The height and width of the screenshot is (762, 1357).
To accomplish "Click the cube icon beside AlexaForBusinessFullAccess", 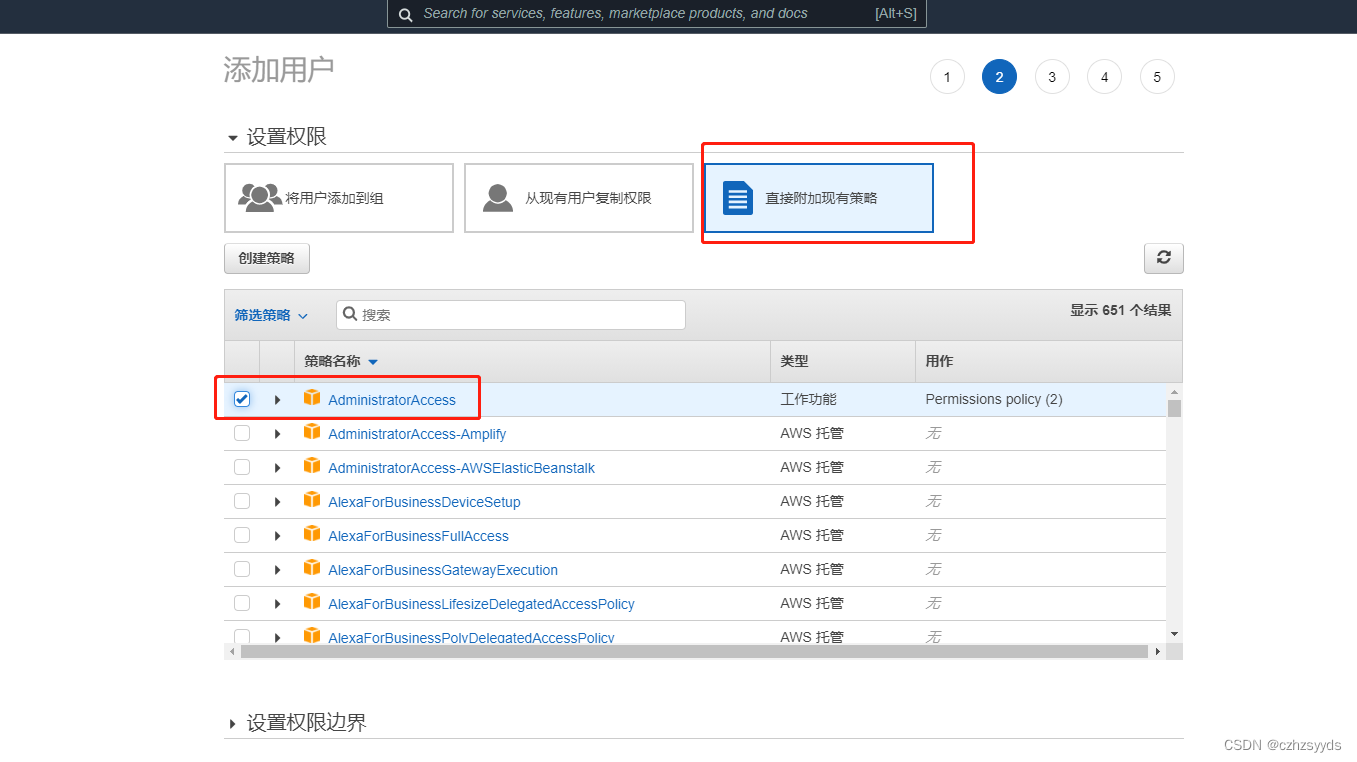I will (312, 535).
